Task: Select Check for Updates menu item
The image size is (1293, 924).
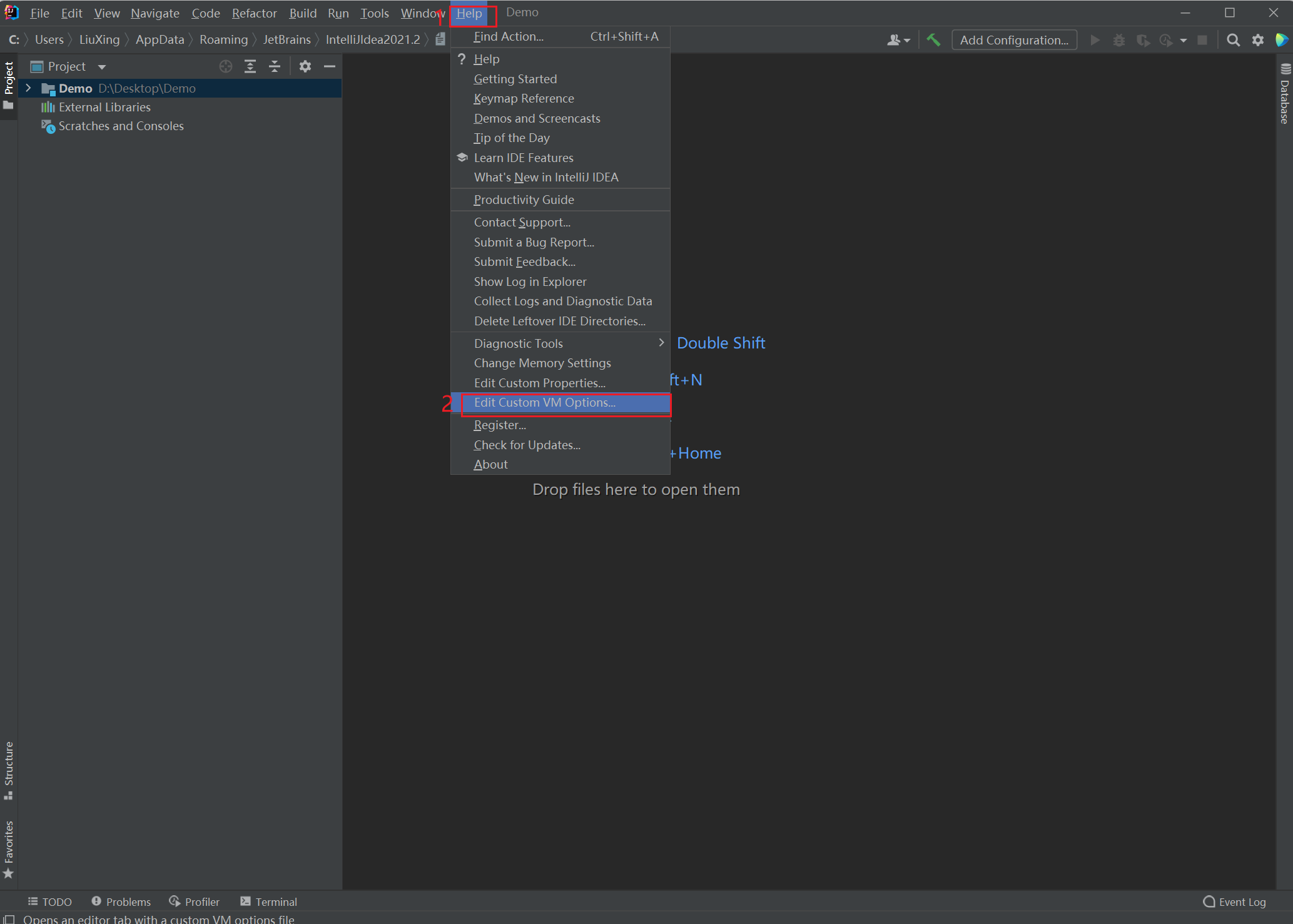Action: [527, 445]
